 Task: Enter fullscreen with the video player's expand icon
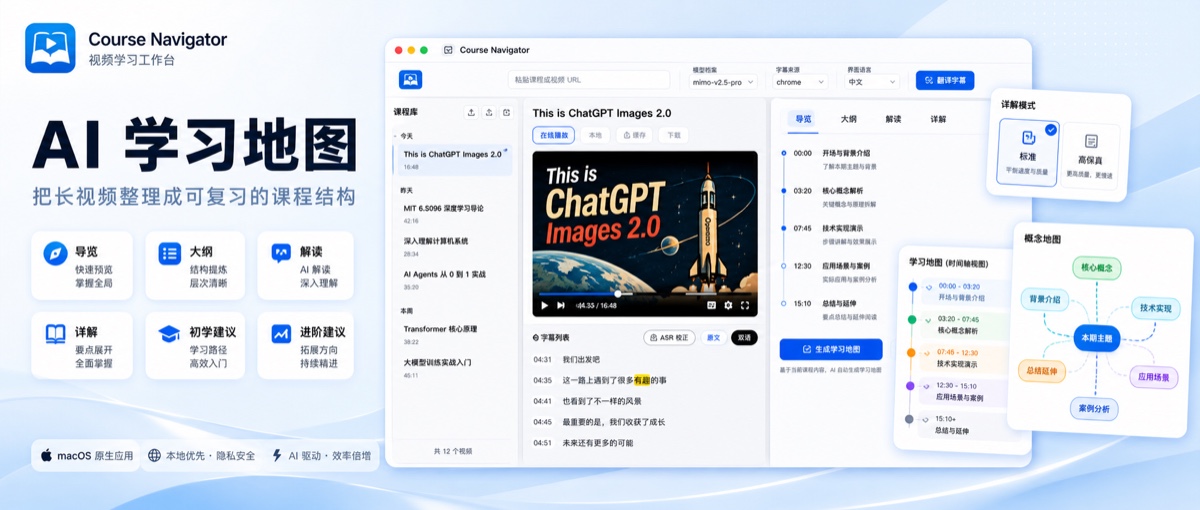tap(745, 305)
